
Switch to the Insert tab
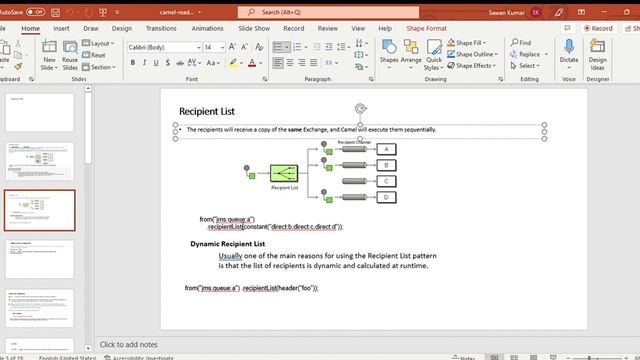click(61, 28)
